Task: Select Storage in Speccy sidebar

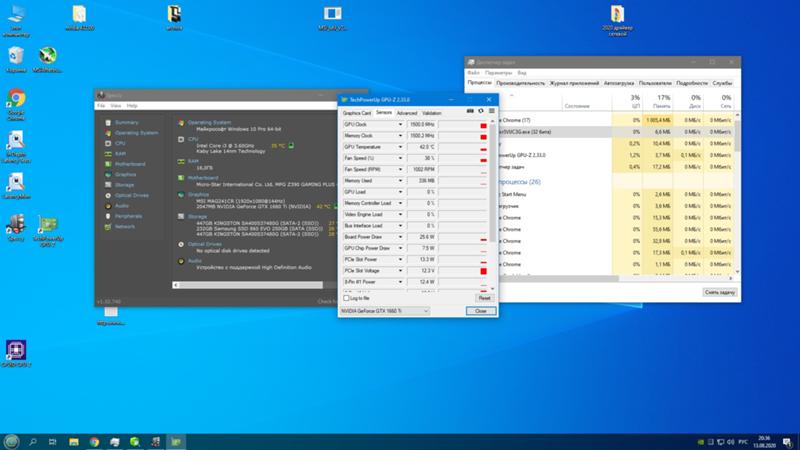Action: (124, 185)
